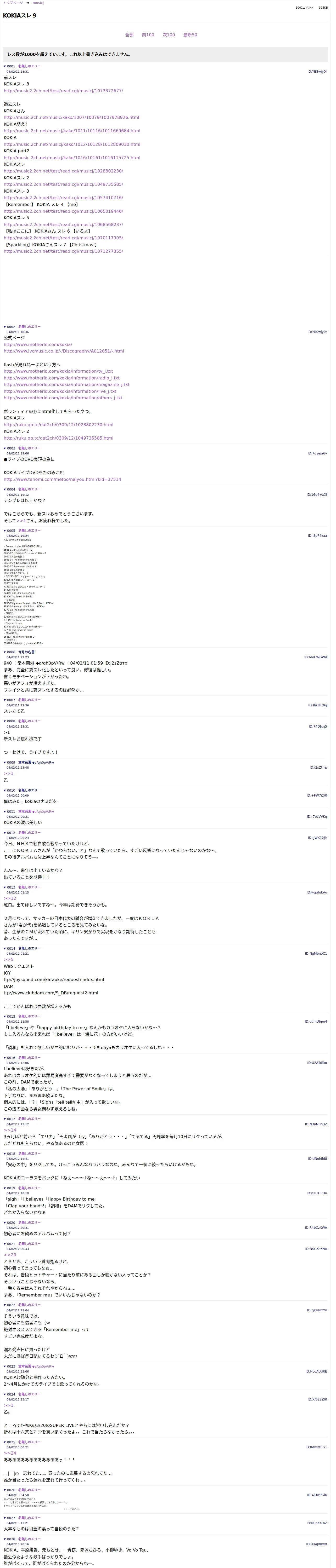This screenshot has width=336, height=1568.
Task: Open the ▼ menu of post 0003
Action: pyautogui.click(x=5, y=449)
